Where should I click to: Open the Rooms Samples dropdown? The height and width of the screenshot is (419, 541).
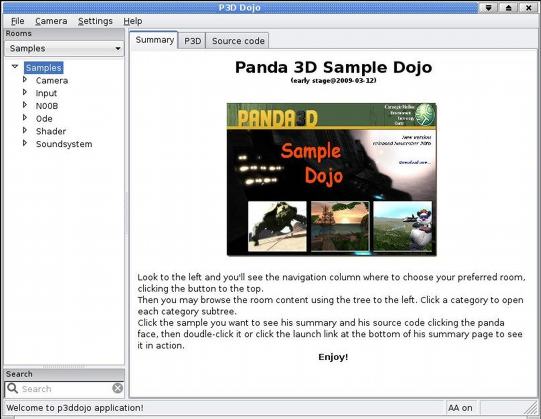coord(64,49)
